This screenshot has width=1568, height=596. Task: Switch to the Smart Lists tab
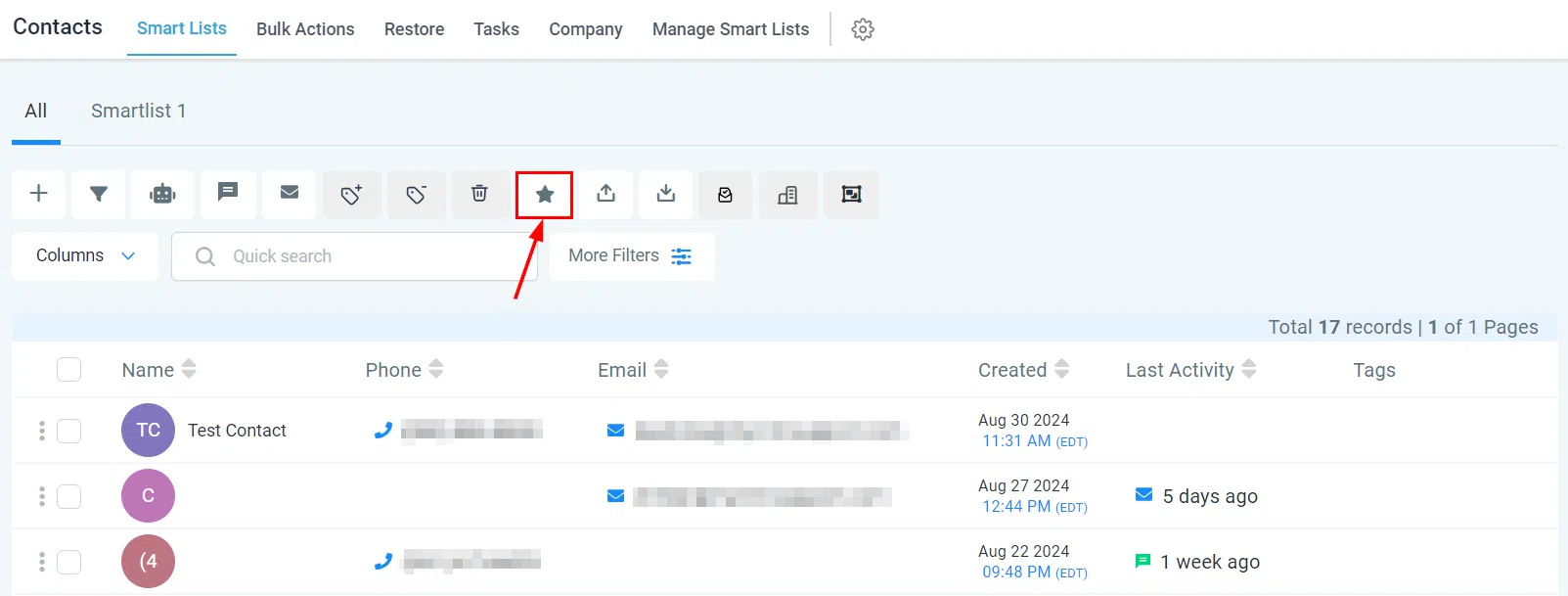182,28
